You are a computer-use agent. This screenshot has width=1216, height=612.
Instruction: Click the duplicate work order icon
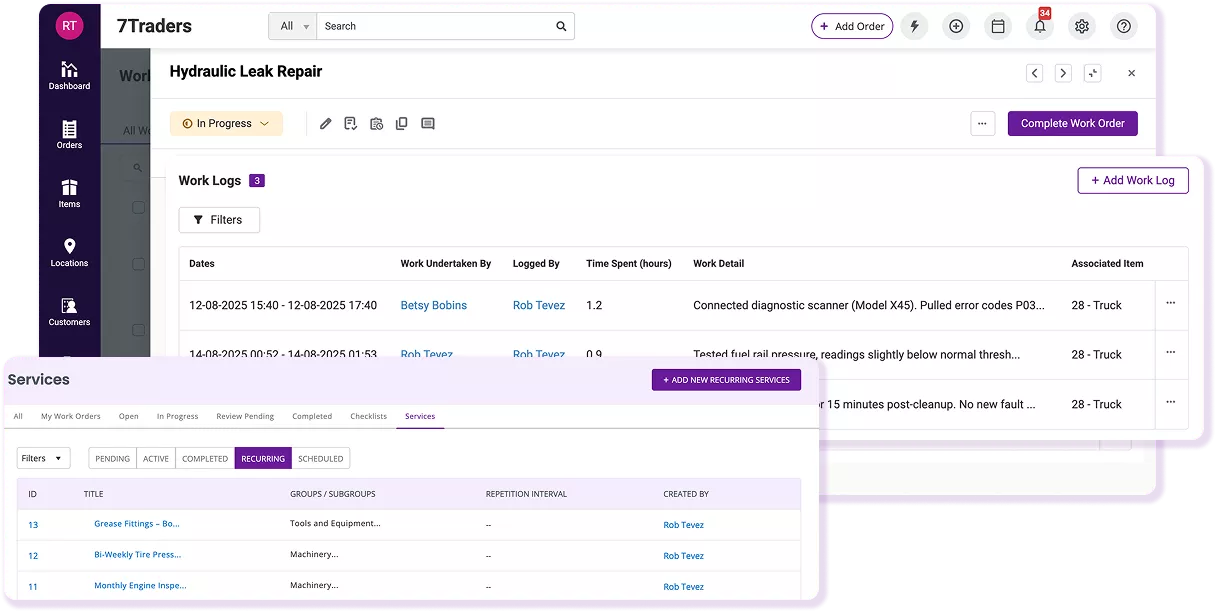pyautogui.click(x=402, y=124)
